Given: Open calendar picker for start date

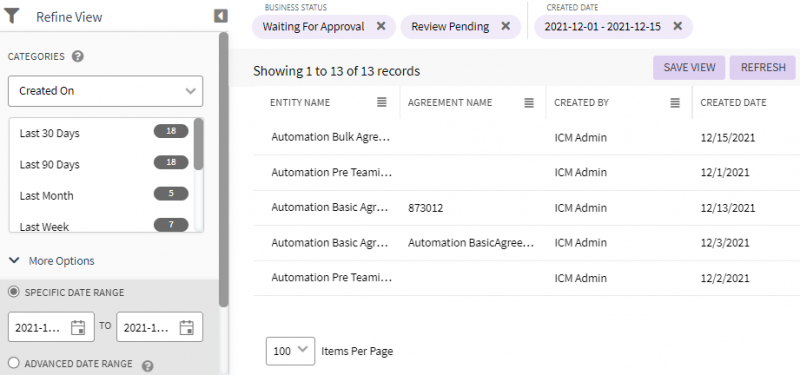Looking at the screenshot, I should [78, 327].
